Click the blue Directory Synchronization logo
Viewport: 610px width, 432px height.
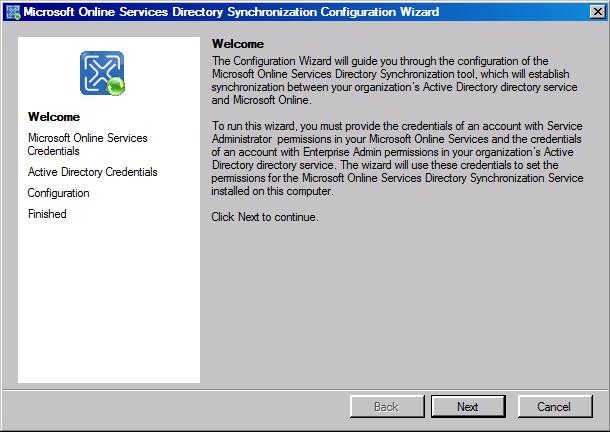[x=100, y=72]
